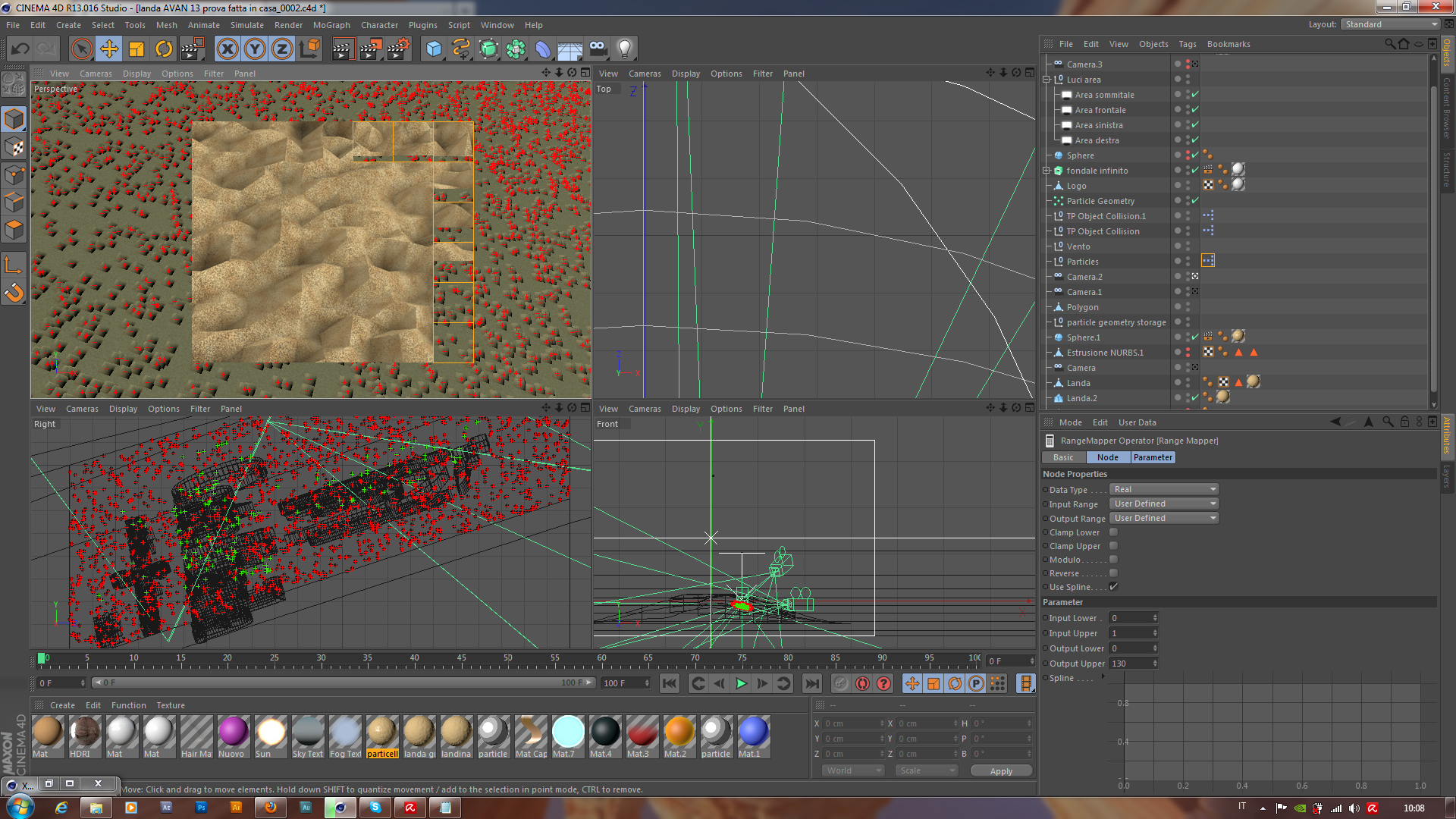
Task: Collapse the Luci area tree item
Action: tap(1046, 80)
